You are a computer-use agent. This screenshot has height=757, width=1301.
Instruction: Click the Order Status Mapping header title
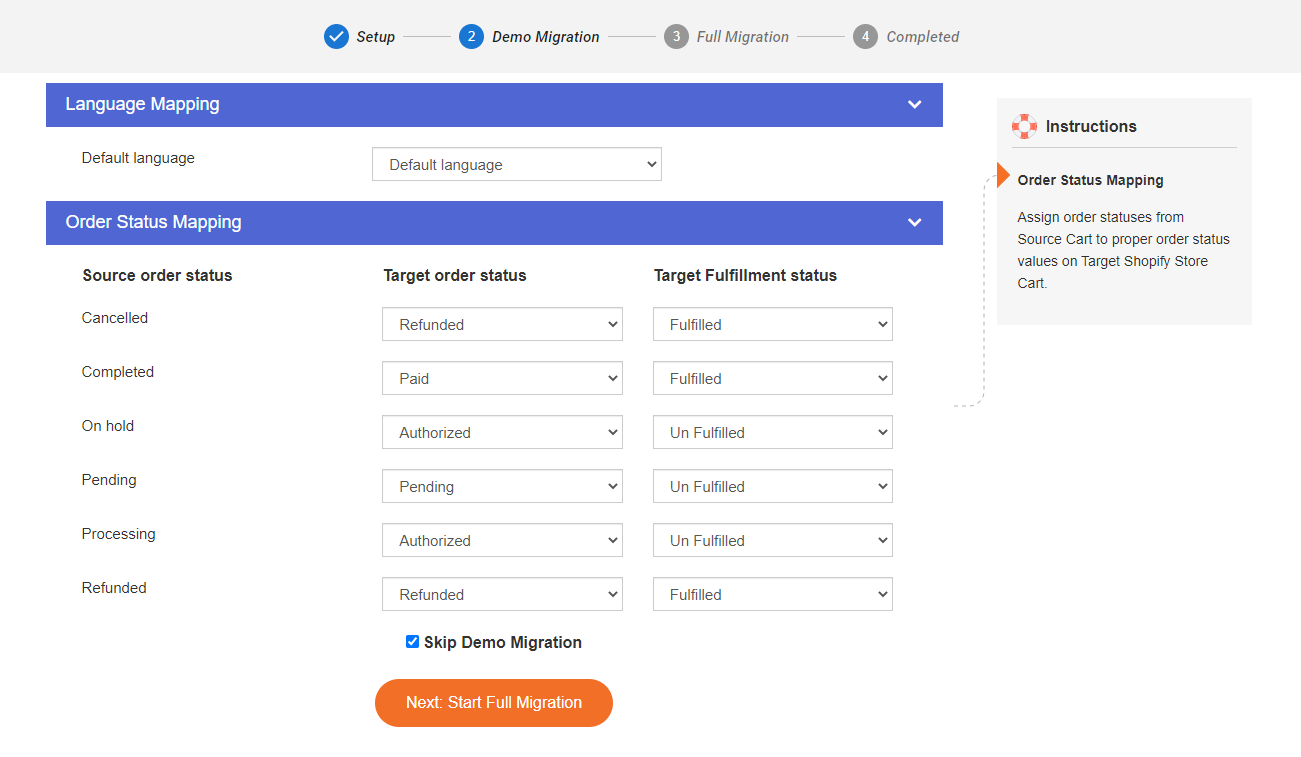[x=154, y=222]
